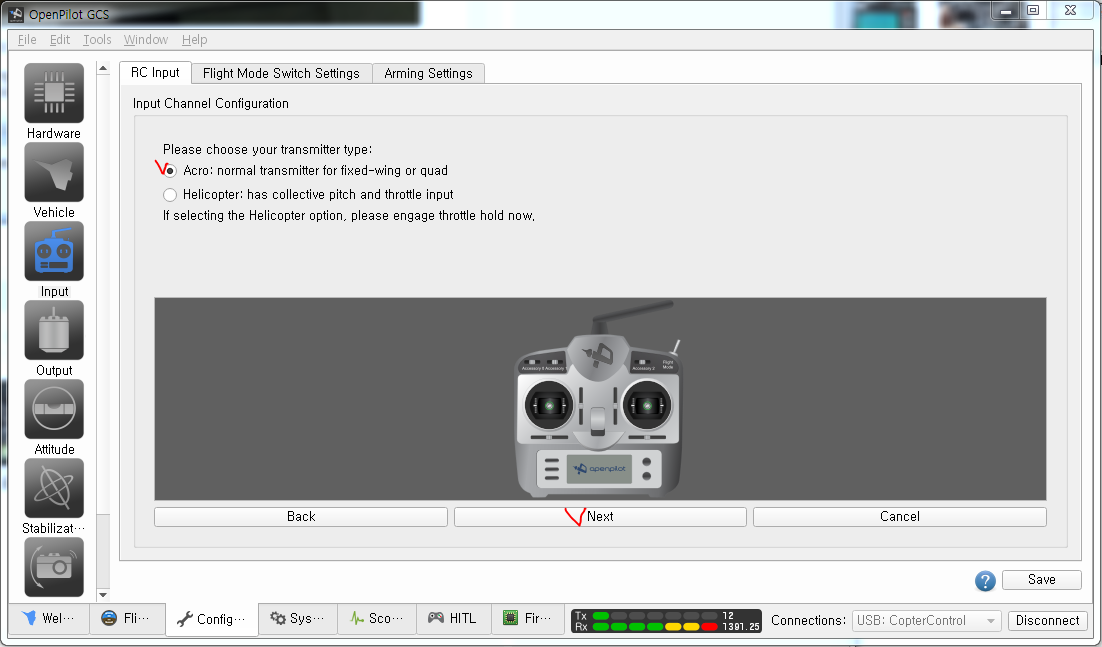Switch to the Arming Settings tab
The image size is (1102, 647).
click(x=428, y=73)
